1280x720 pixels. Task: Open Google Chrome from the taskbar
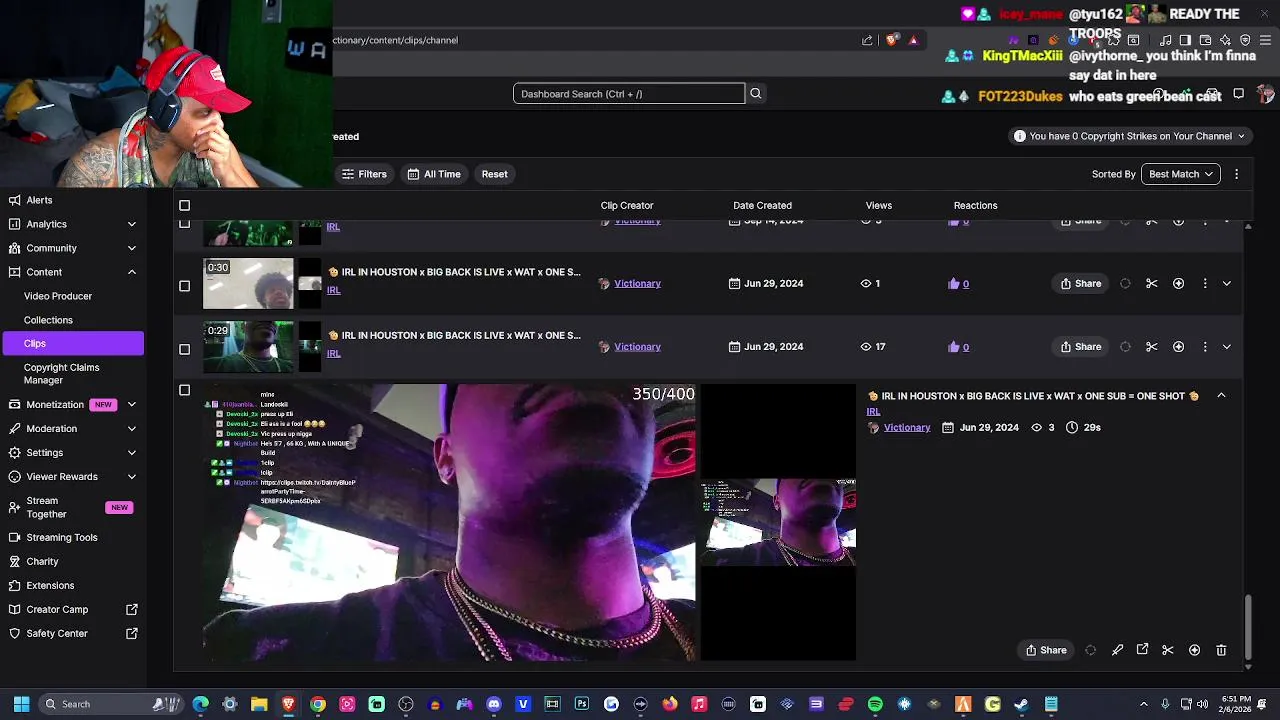[318, 704]
